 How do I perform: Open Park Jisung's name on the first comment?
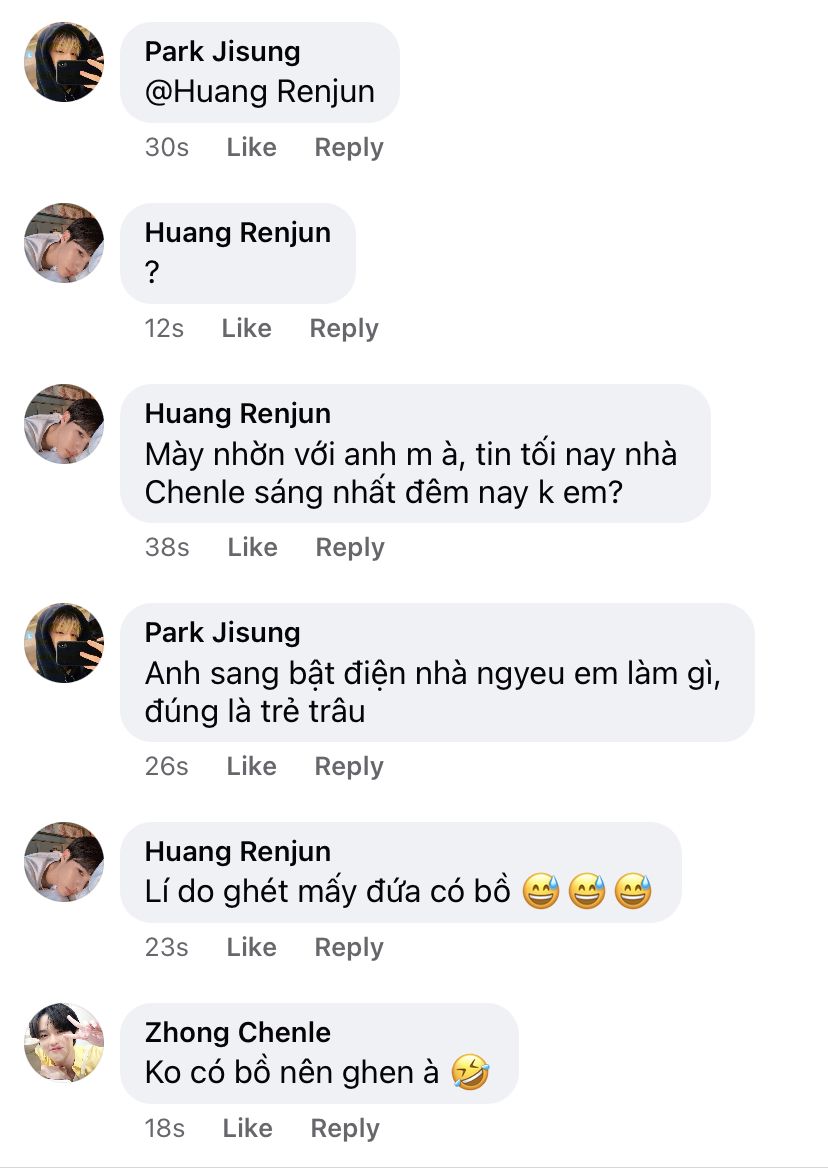(x=222, y=52)
